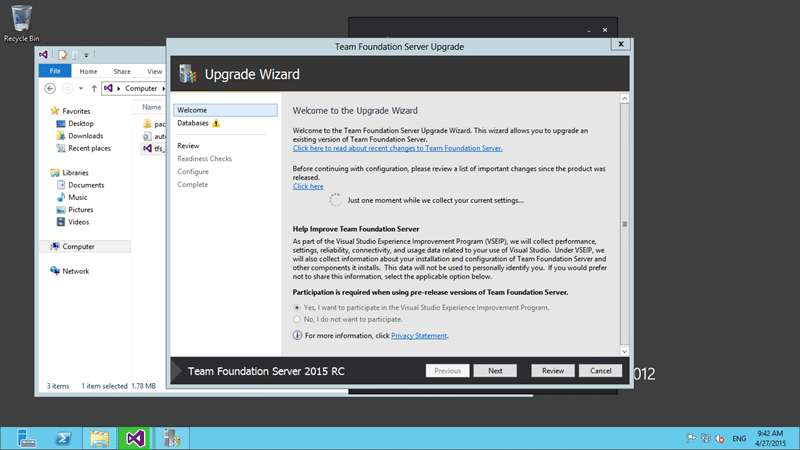Image resolution: width=800 pixels, height=450 pixels.
Task: Click the Upgrade Wizard server header icon
Action: coord(188,74)
